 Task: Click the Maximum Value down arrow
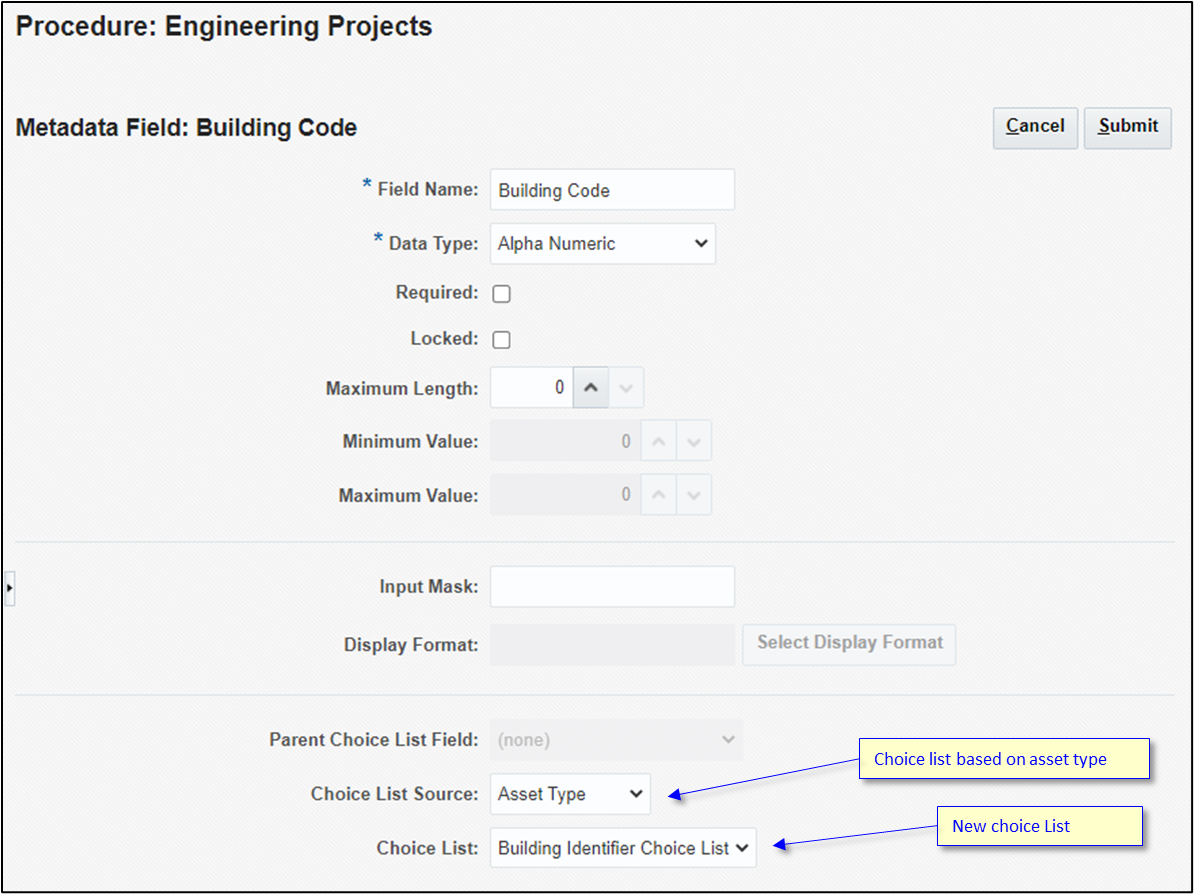click(x=694, y=494)
